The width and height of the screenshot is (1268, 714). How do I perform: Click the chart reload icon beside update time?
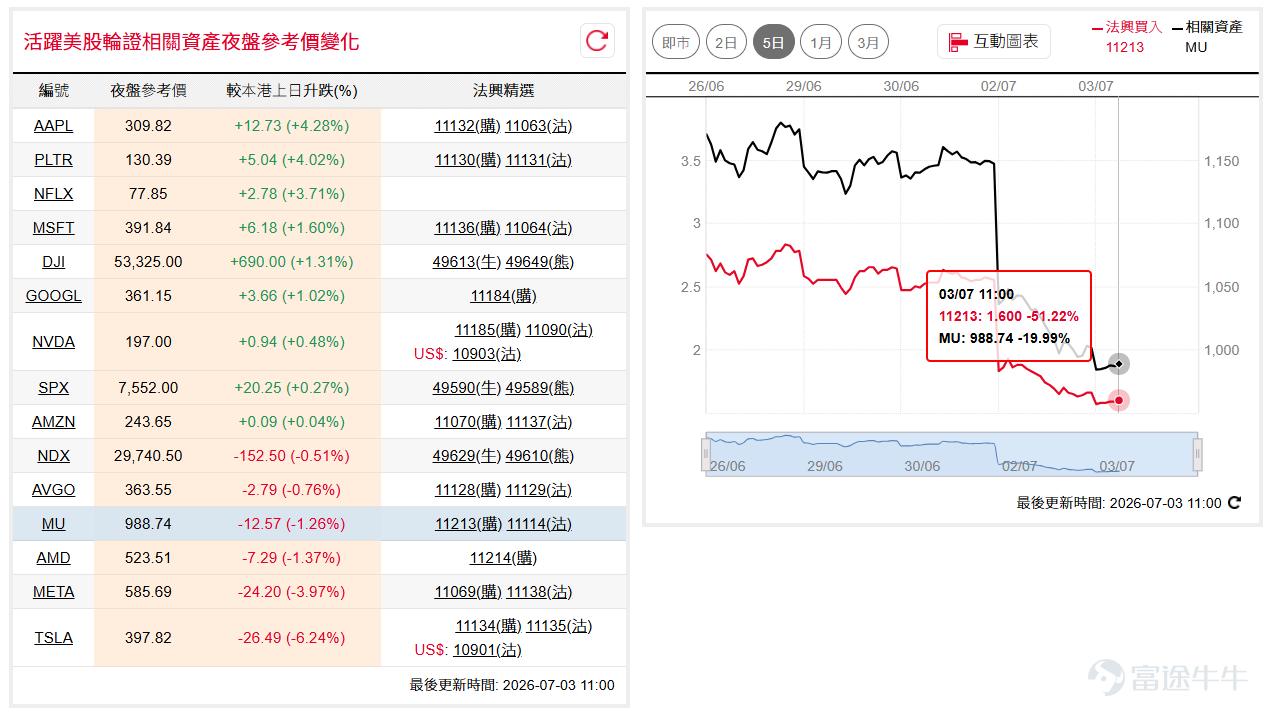pyautogui.click(x=1234, y=503)
